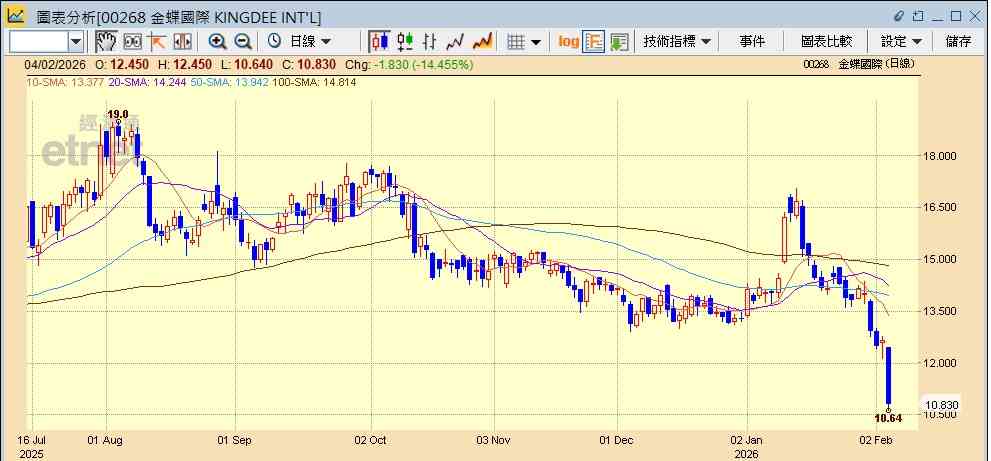The width and height of the screenshot is (991, 461).
Task: Open the 技術指標 dropdown
Action: (677, 42)
